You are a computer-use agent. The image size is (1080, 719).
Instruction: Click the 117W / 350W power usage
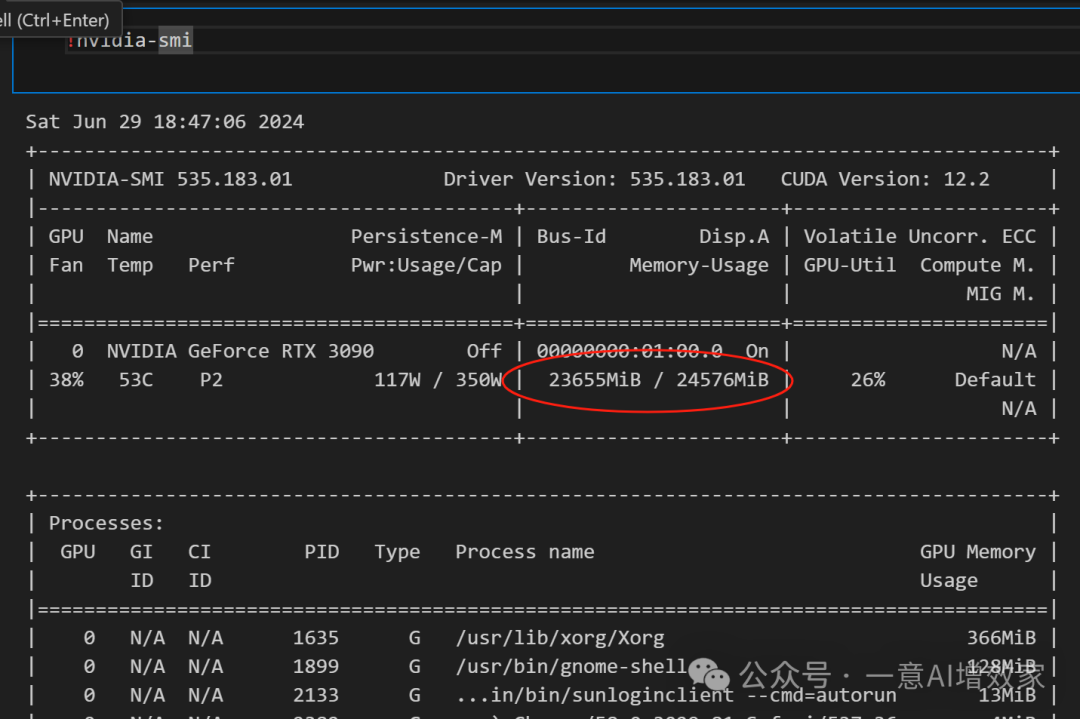(438, 380)
